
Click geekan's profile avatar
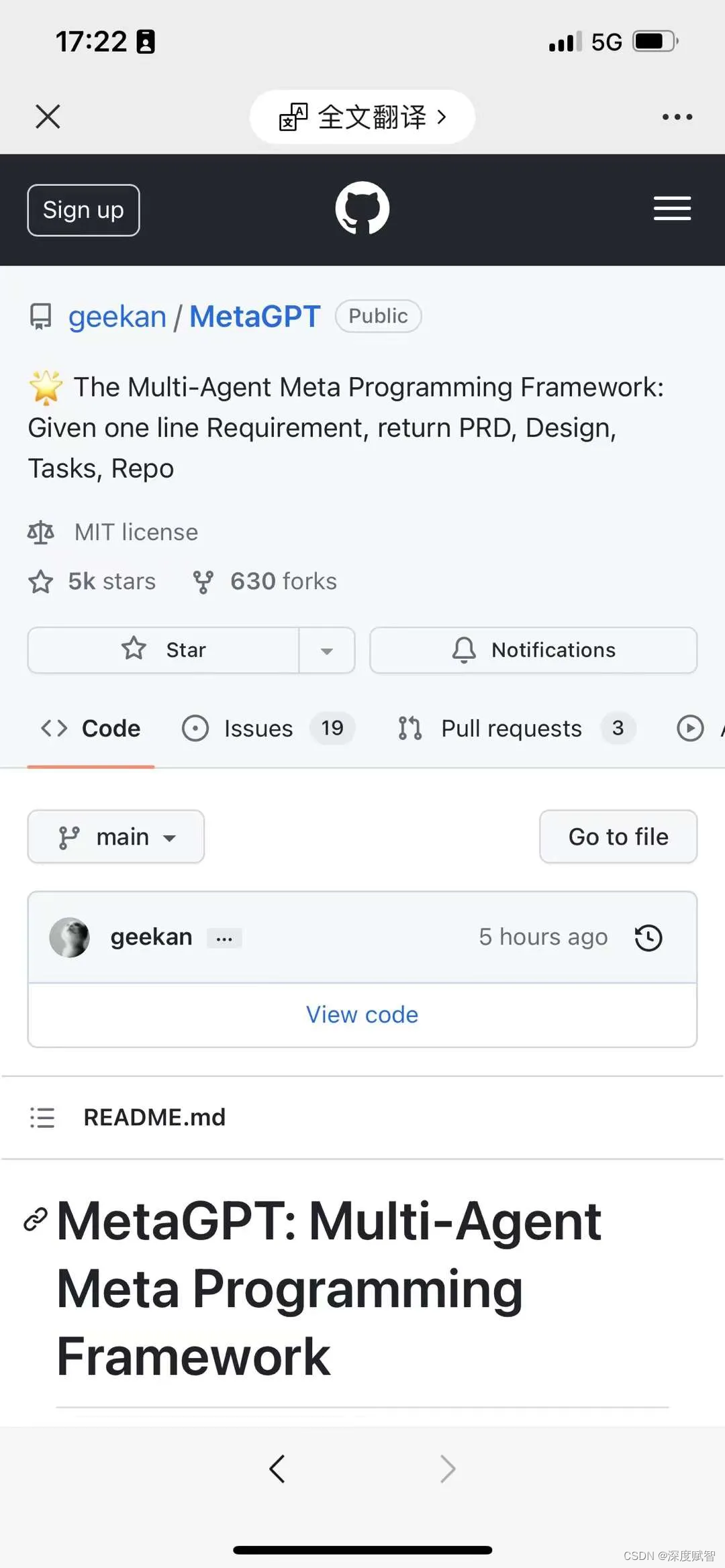coord(69,937)
